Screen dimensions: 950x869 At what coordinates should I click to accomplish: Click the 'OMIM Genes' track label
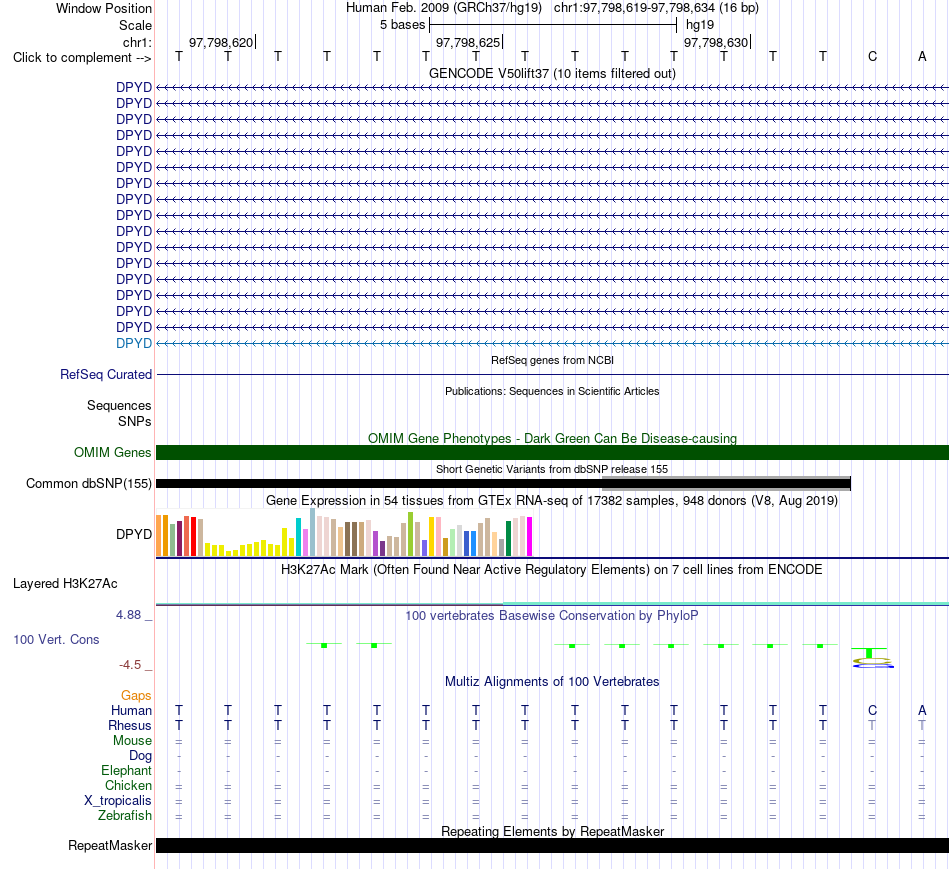click(113, 453)
